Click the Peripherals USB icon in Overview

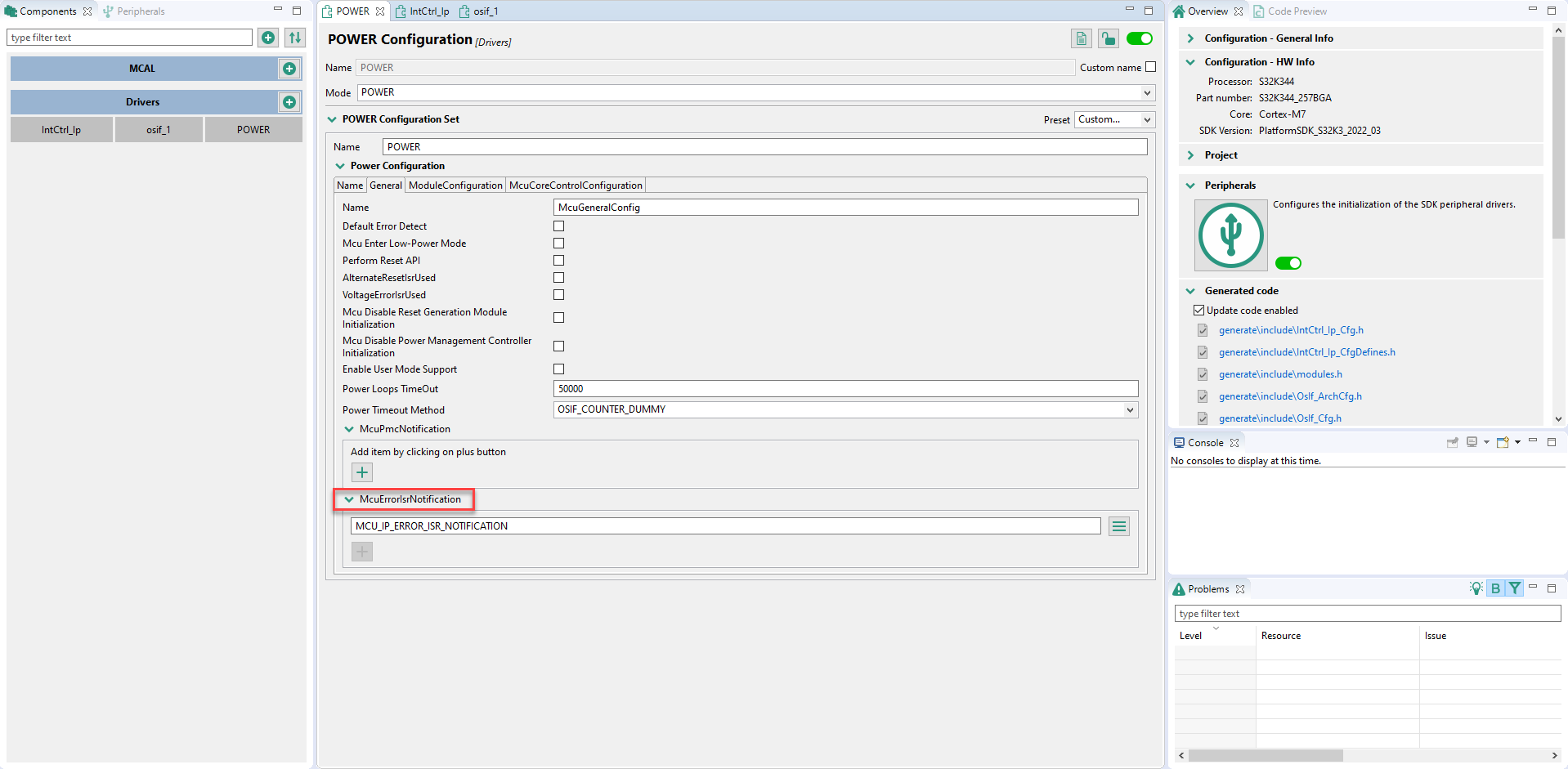1230,235
